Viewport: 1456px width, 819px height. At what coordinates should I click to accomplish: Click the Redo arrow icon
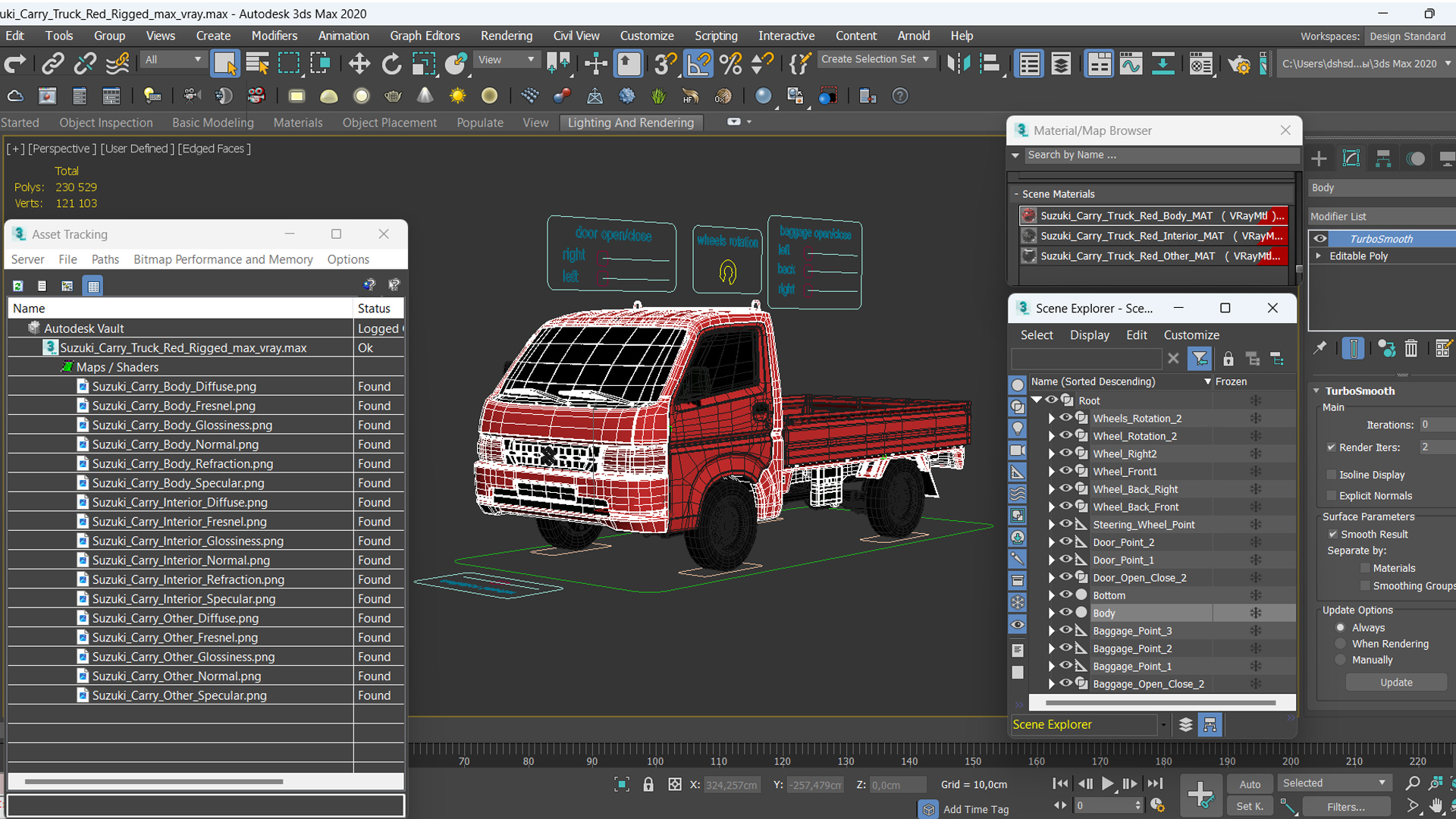(x=15, y=64)
